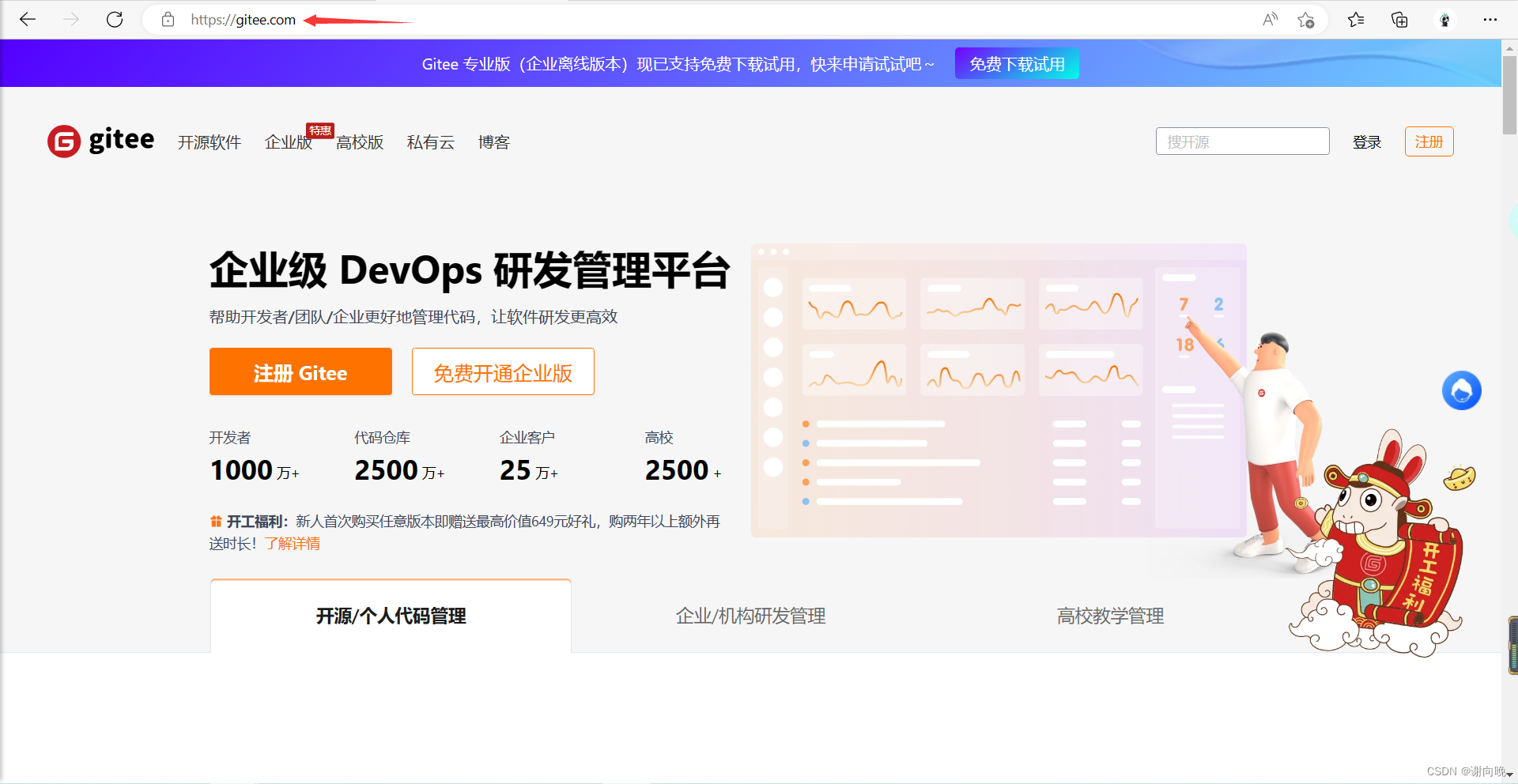Open the browser settings three-dot menu
Viewport: 1518px width, 784px height.
1490,20
